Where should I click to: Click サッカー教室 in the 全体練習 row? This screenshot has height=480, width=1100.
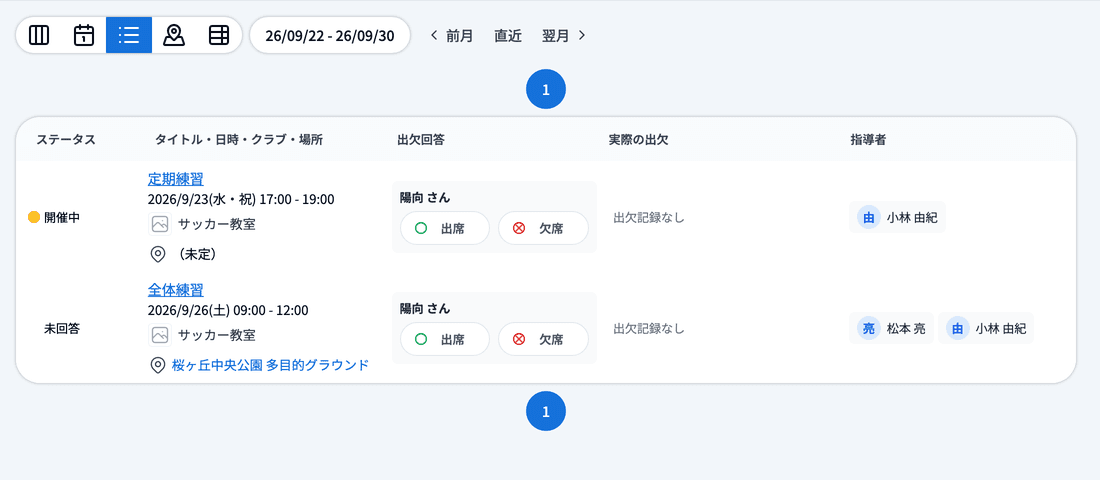point(217,335)
